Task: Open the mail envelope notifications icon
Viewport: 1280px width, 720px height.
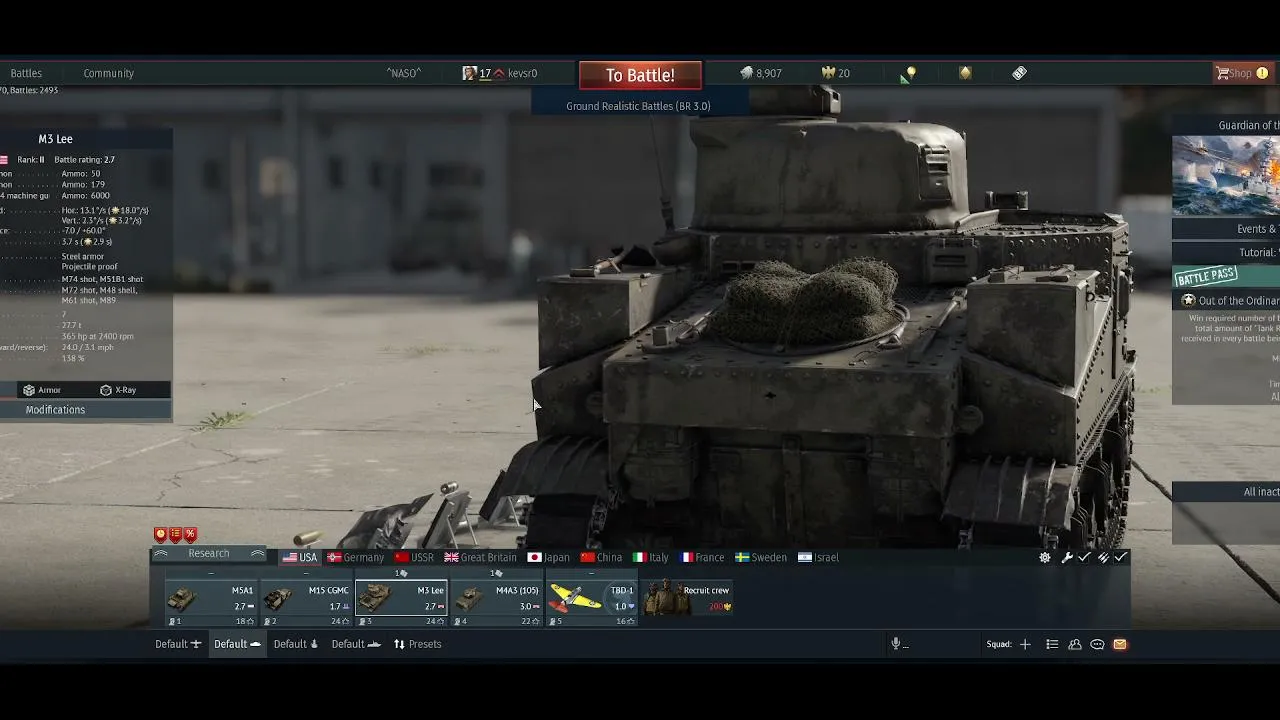Action: pyautogui.click(x=1120, y=644)
